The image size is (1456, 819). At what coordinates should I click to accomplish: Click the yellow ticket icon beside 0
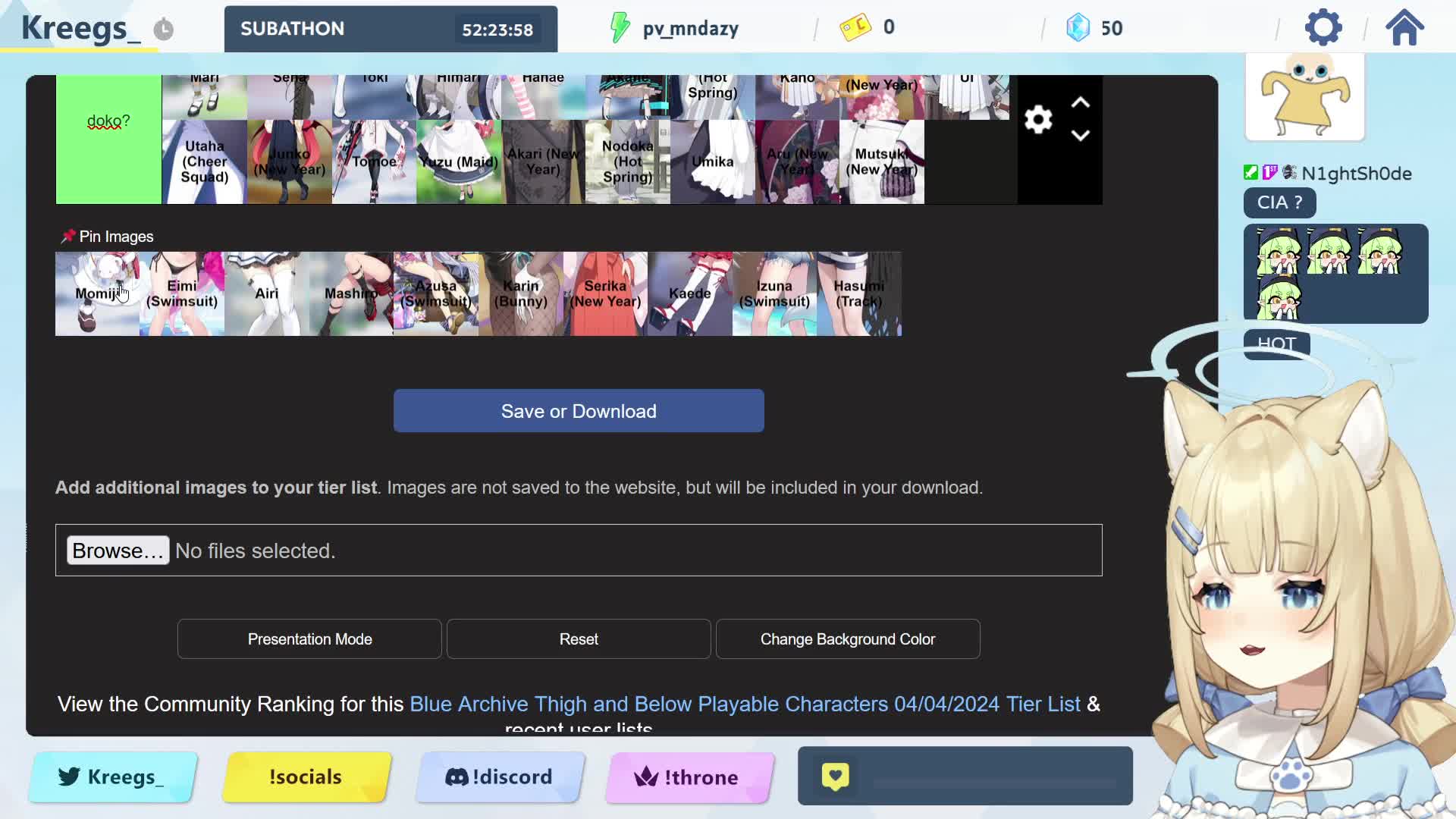[x=855, y=28]
